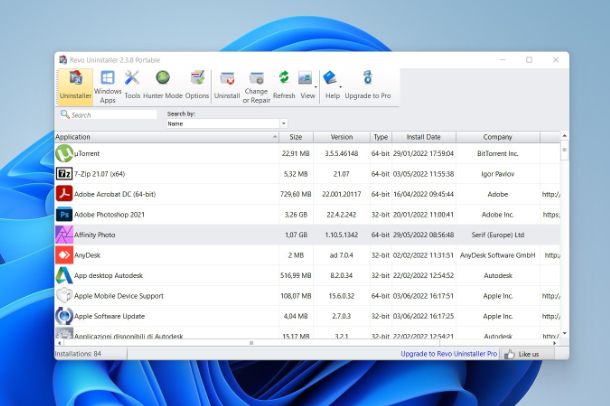Click the AnyDesk Software GmbH cell

click(498, 255)
